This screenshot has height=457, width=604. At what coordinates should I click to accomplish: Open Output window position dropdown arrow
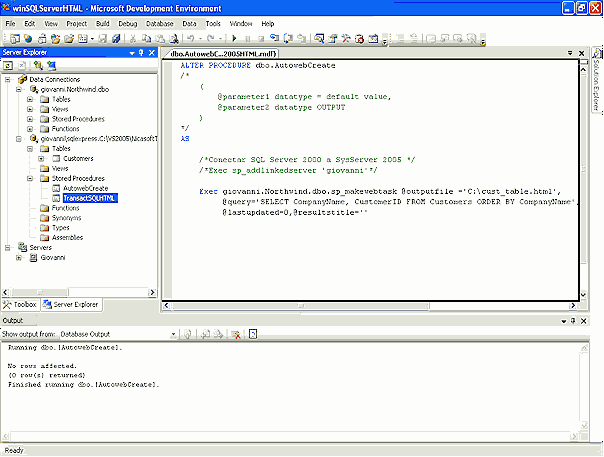pyautogui.click(x=564, y=321)
